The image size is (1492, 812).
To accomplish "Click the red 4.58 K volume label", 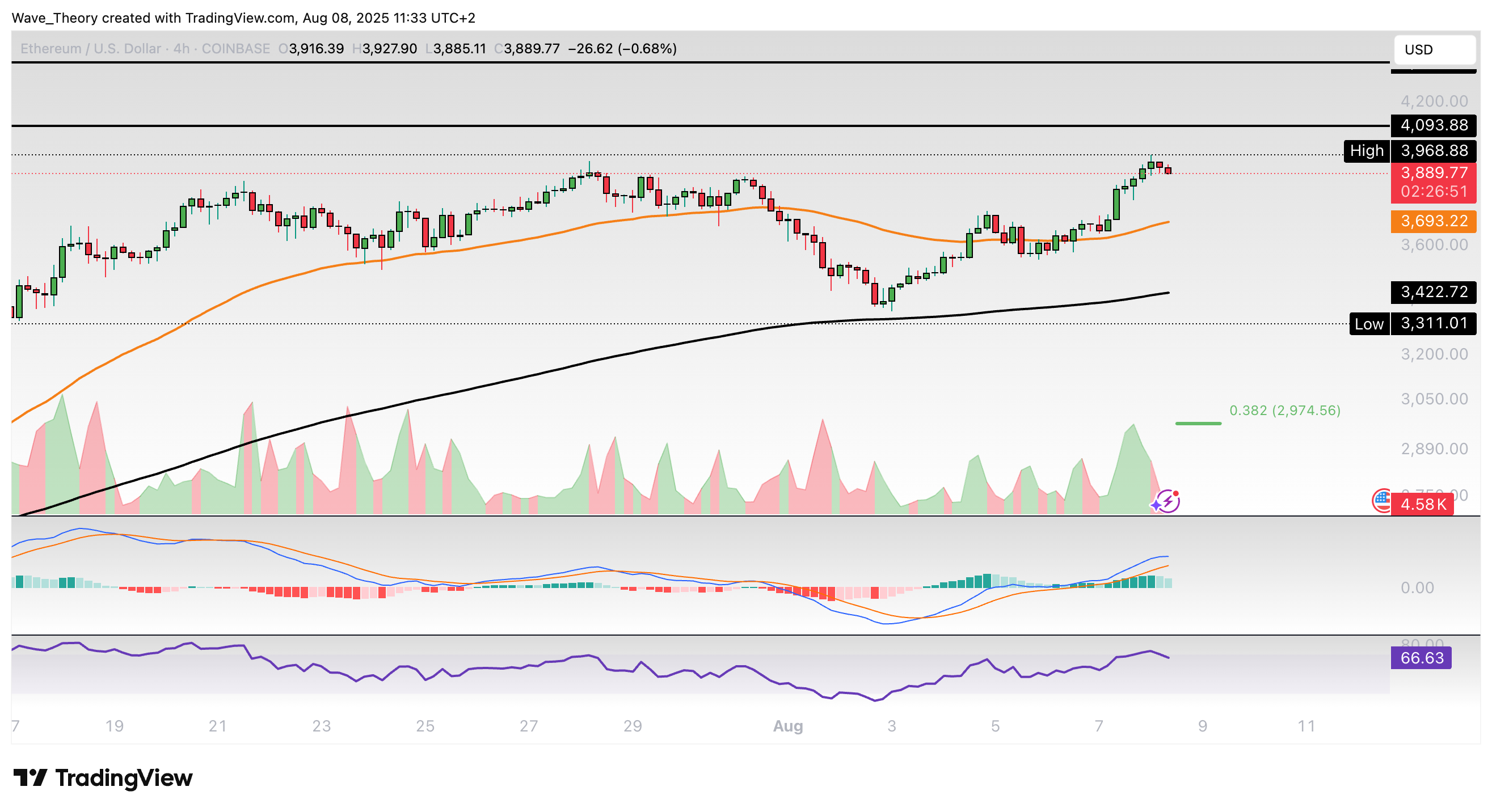I will 1422,505.
